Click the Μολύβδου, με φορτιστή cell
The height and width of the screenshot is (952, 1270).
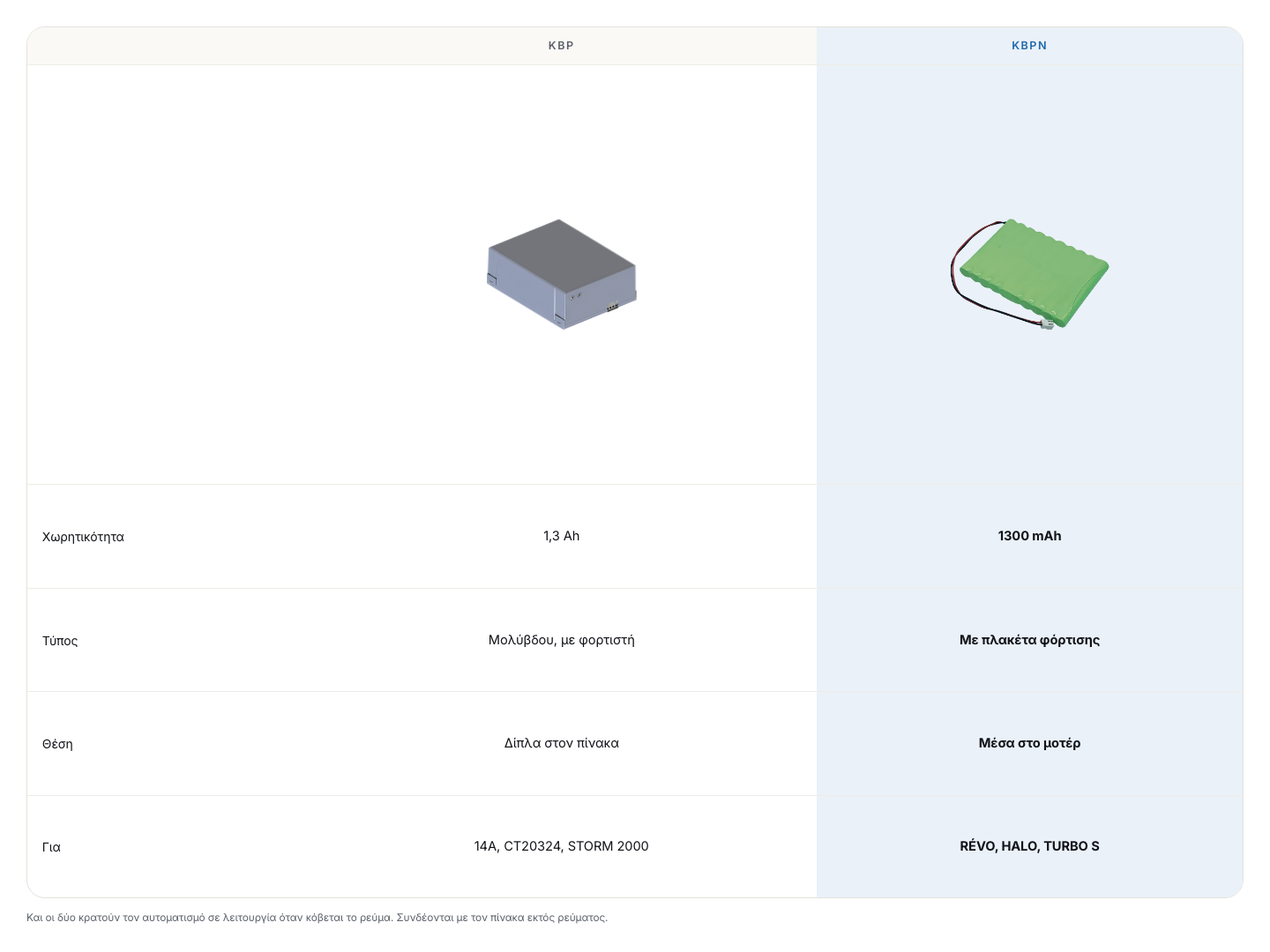562,640
